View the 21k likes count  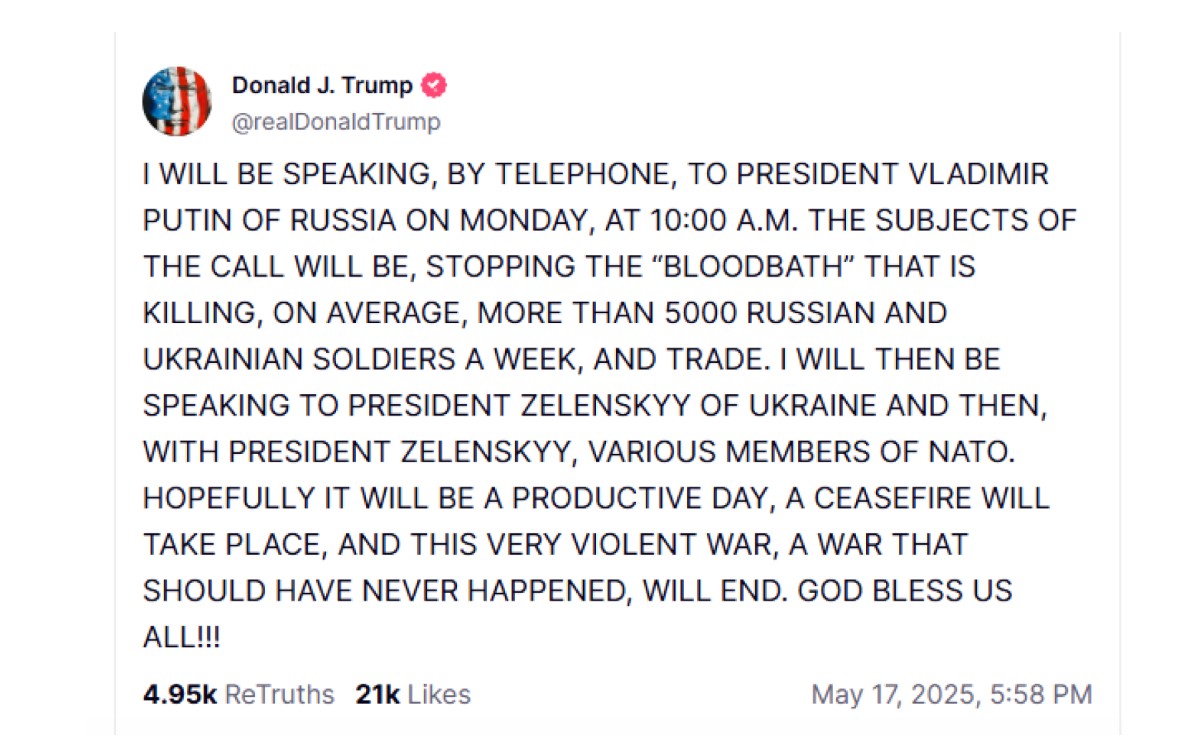click(x=378, y=694)
